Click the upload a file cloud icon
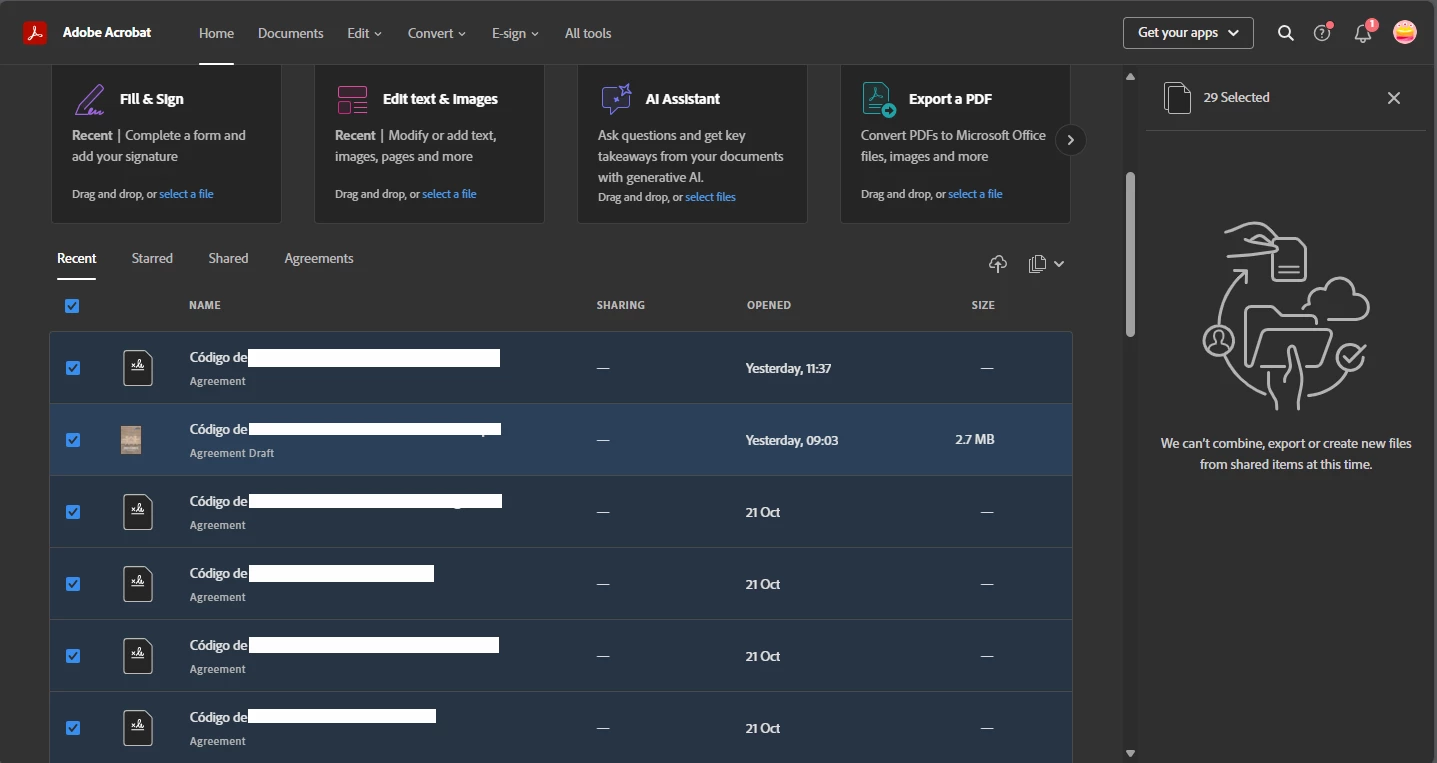 pyautogui.click(x=998, y=264)
